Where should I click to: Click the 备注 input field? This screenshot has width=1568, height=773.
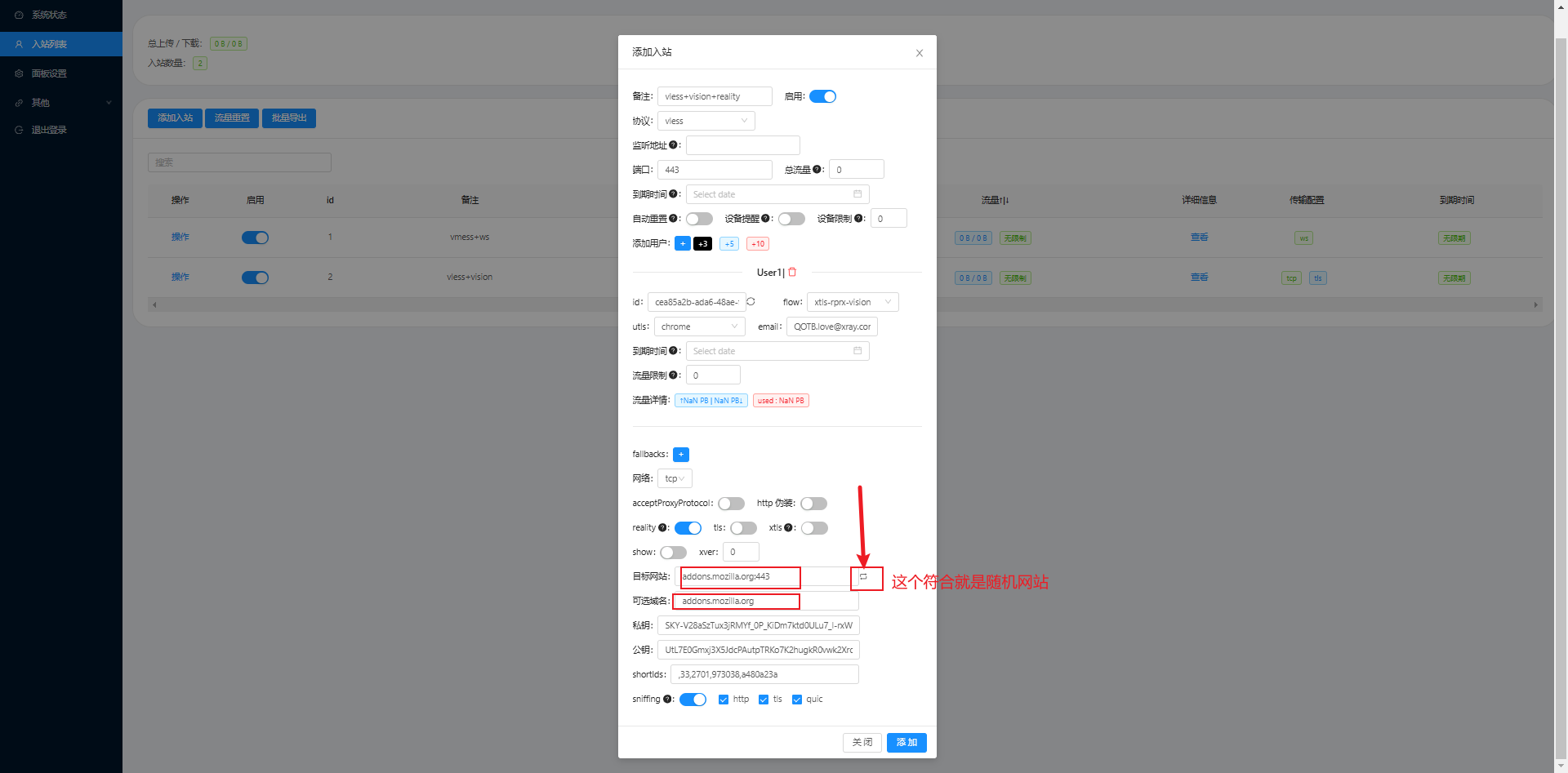click(x=715, y=96)
